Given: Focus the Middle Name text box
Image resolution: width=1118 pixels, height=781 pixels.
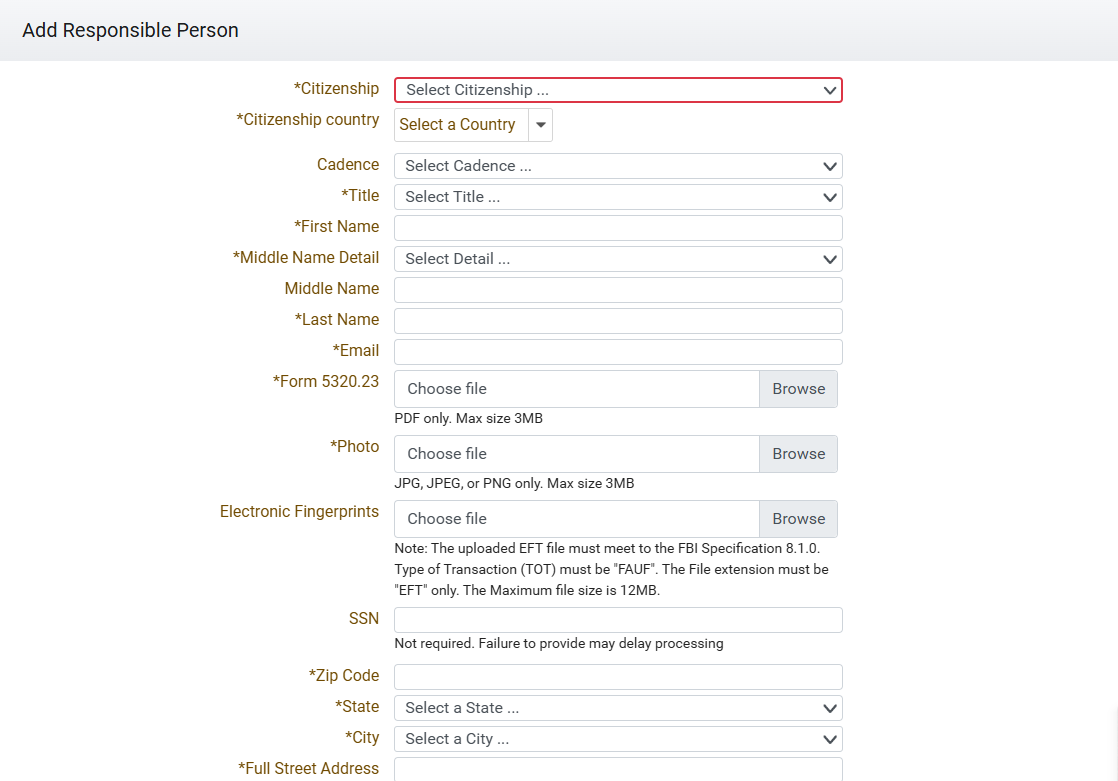Looking at the screenshot, I should (618, 290).
